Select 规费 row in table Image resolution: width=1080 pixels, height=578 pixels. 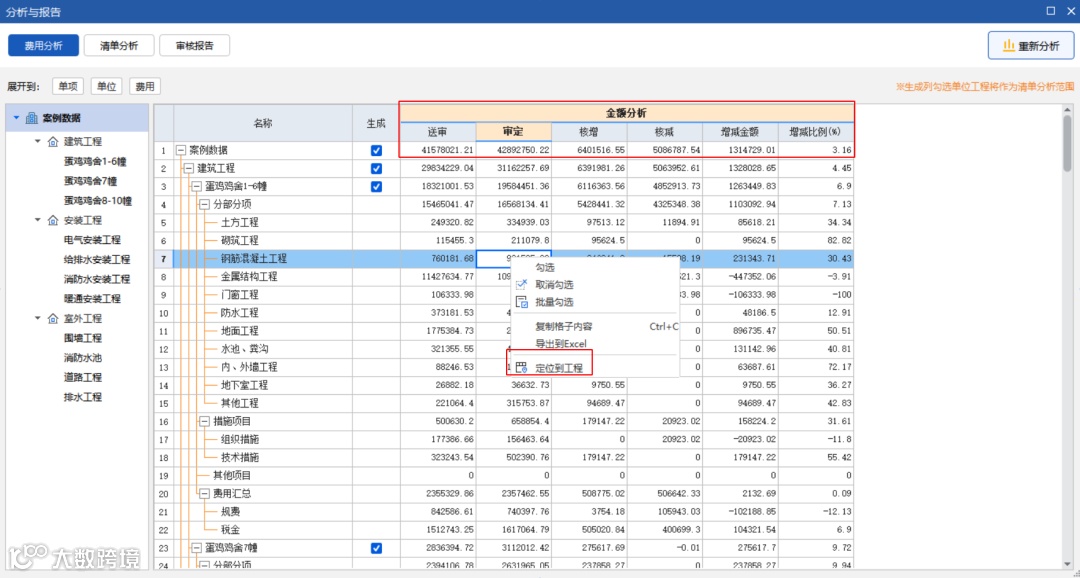pyautogui.click(x=503, y=511)
